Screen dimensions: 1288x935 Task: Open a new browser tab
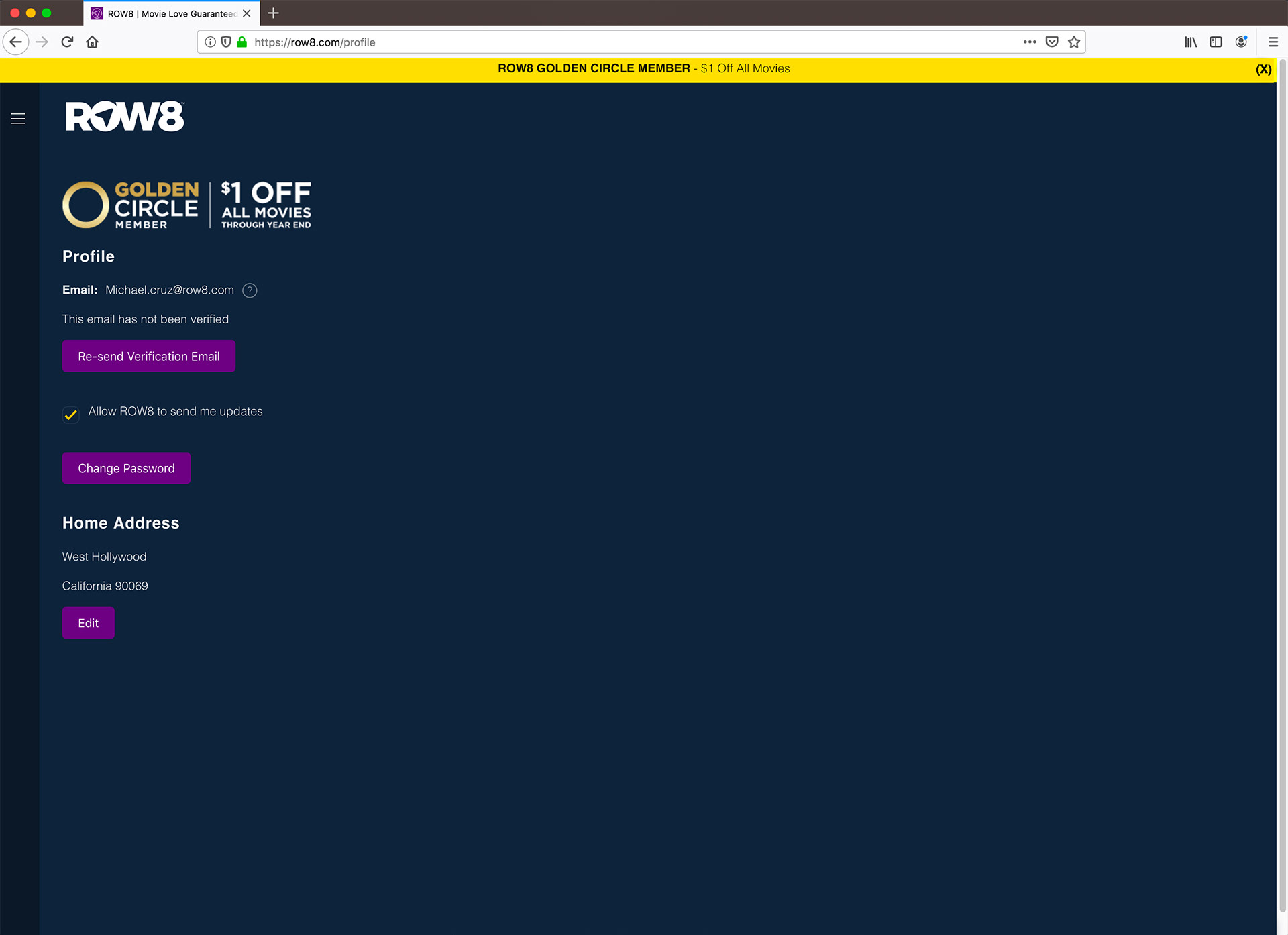tap(273, 13)
